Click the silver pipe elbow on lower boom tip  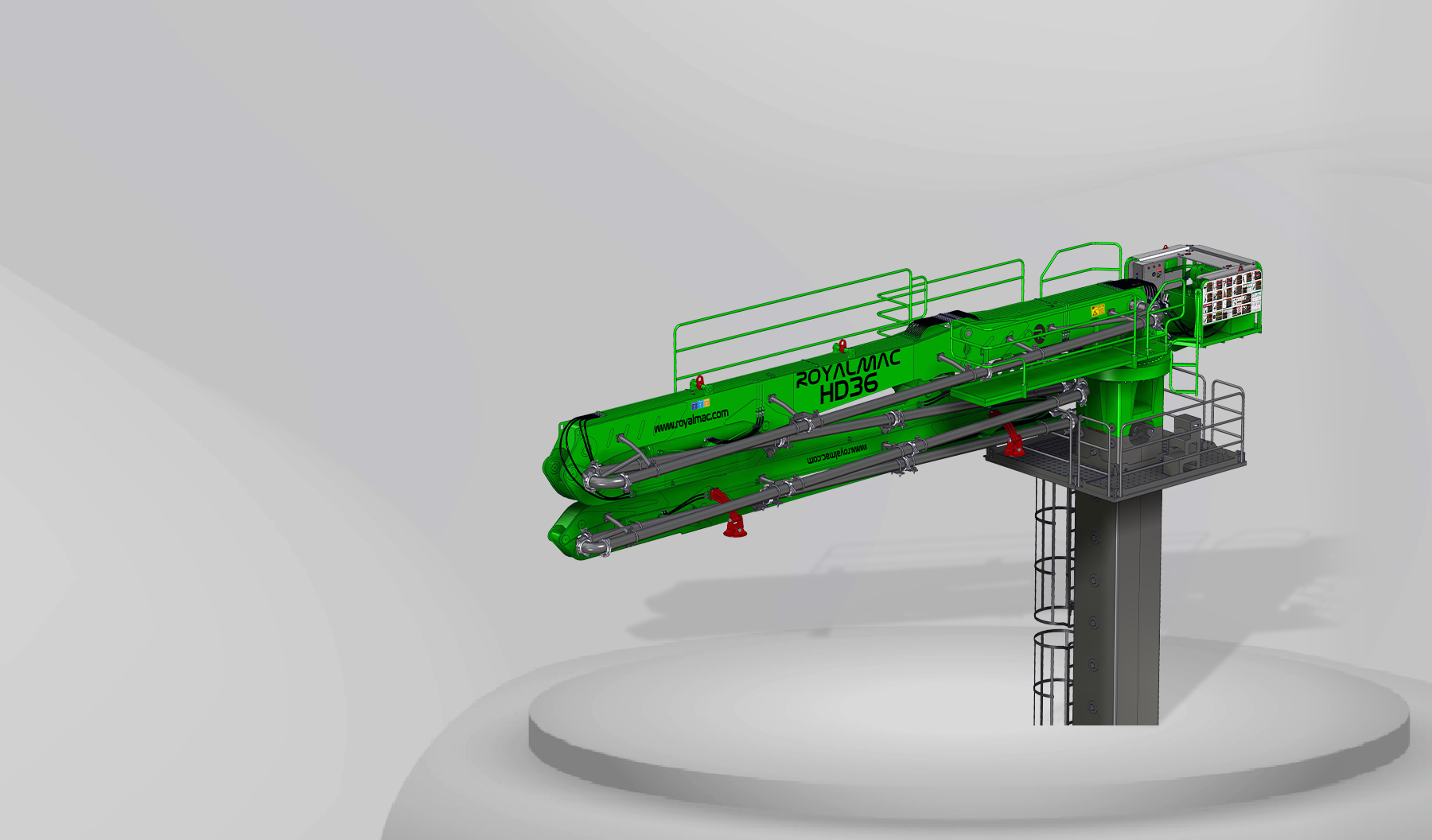591,546
